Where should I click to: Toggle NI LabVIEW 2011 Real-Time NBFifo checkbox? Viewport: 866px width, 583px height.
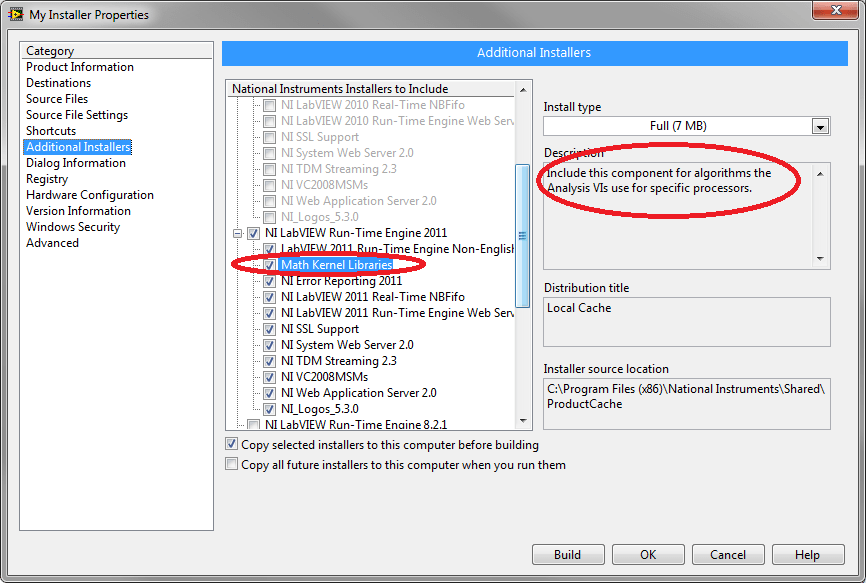[270, 297]
